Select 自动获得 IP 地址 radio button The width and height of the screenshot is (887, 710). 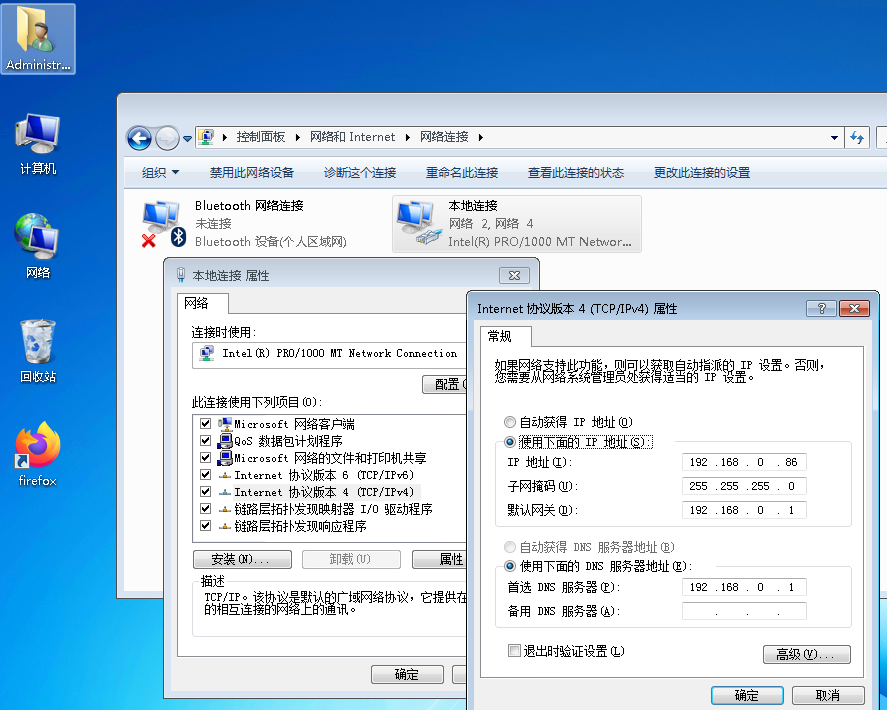coord(511,422)
